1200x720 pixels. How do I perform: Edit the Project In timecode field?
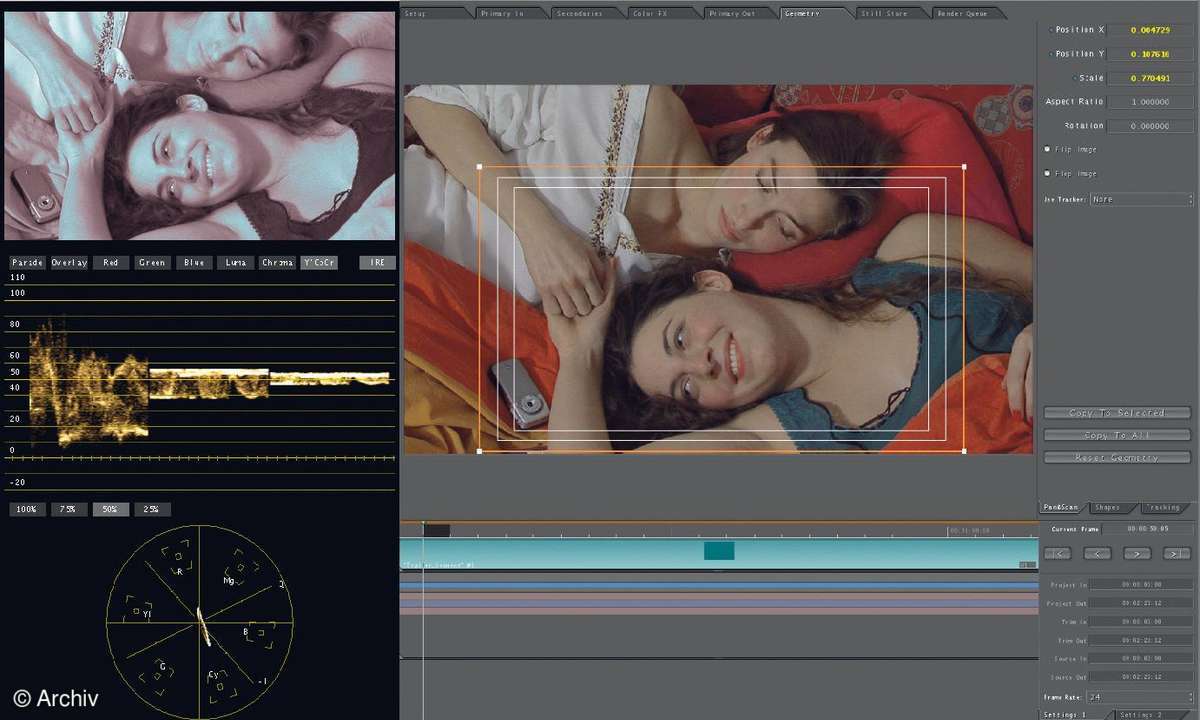pos(1141,584)
